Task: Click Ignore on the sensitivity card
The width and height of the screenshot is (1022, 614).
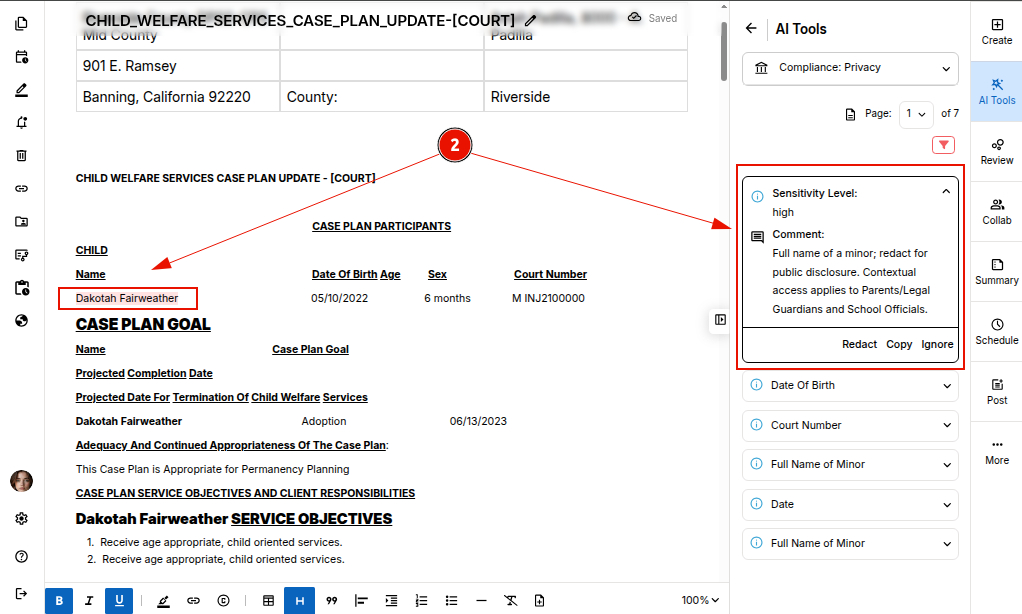Action: [x=937, y=344]
